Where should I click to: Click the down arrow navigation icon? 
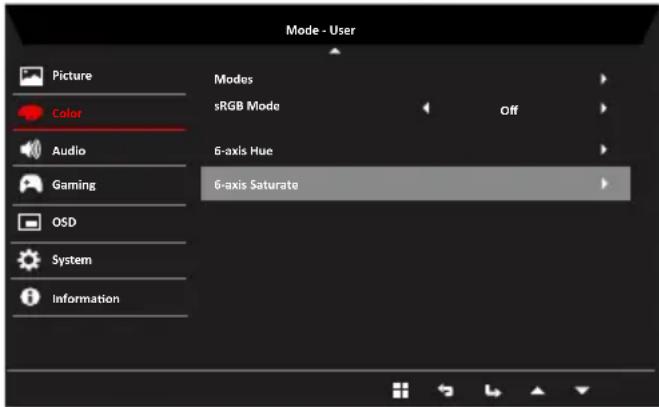tap(582, 391)
